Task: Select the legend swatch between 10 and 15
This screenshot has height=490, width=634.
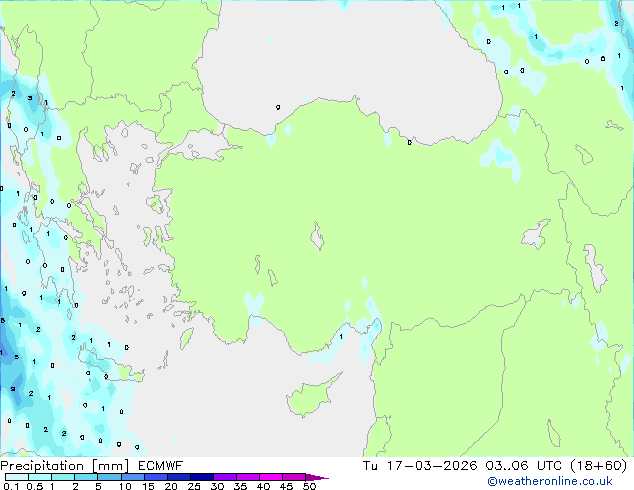Action: (133, 477)
